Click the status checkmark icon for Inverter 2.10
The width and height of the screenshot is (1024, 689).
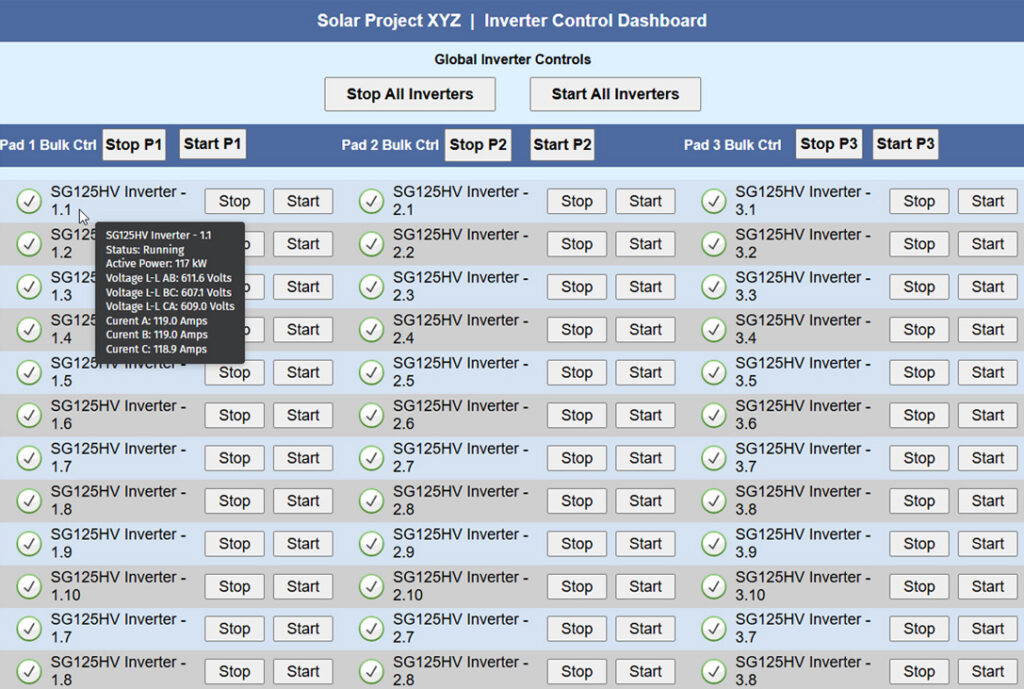[371, 586]
